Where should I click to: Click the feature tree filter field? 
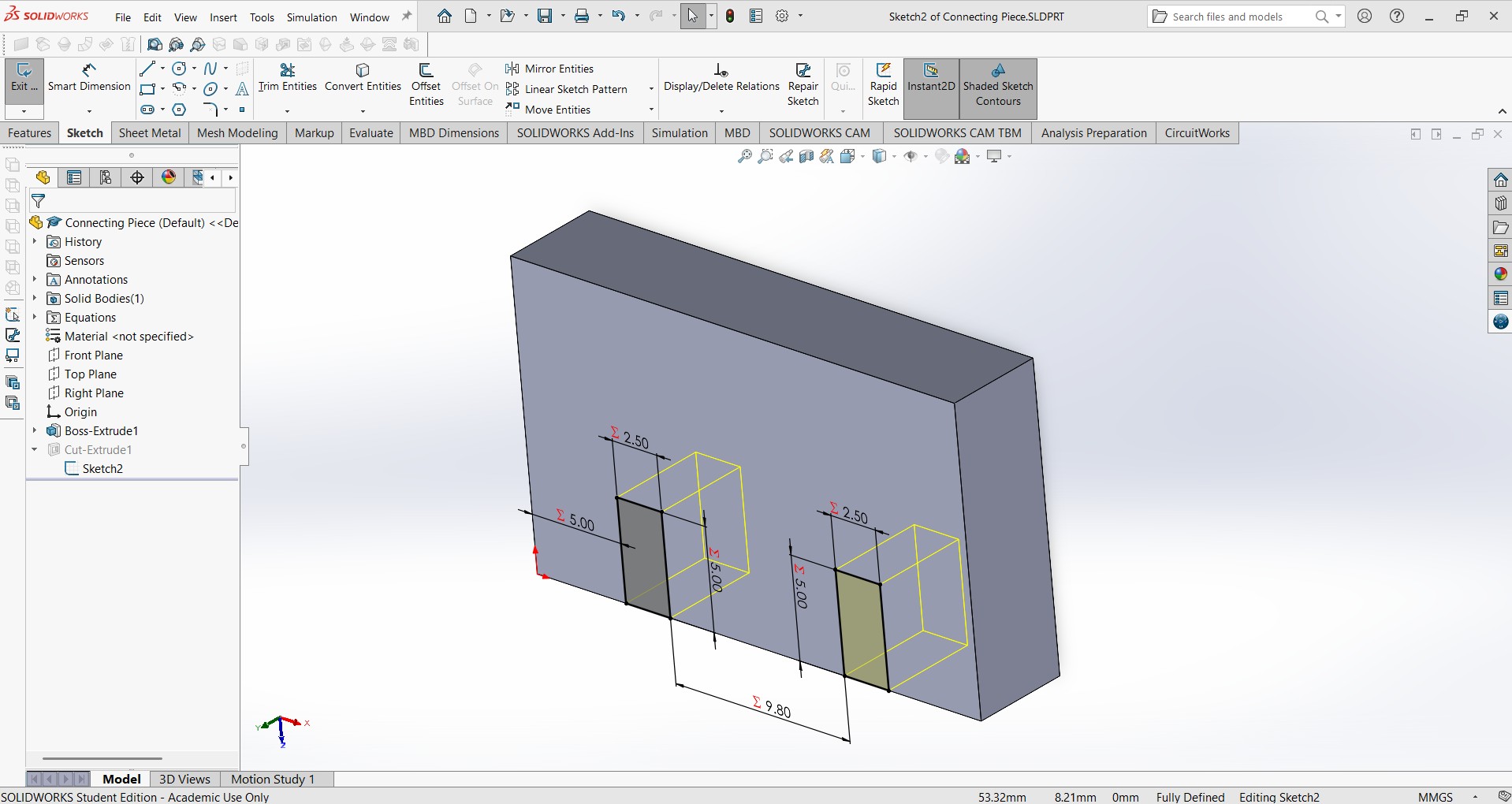pyautogui.click(x=132, y=201)
